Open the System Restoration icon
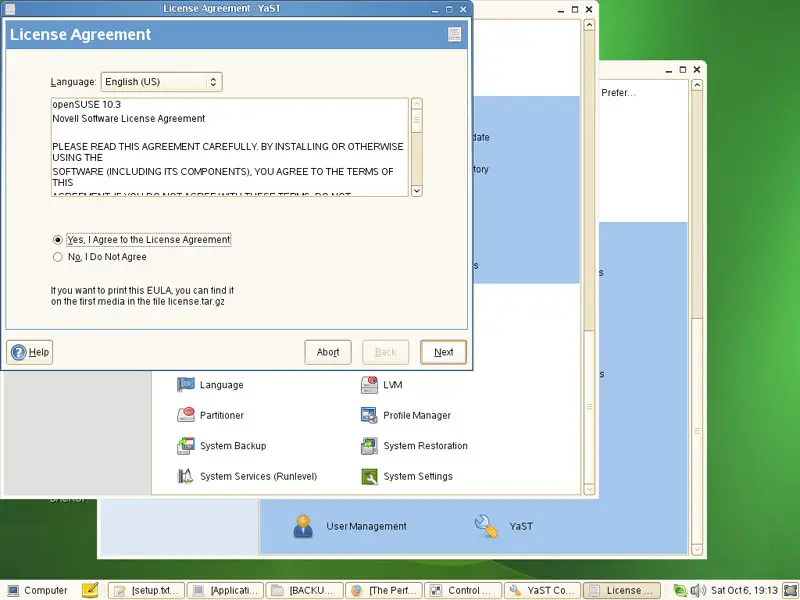 (x=369, y=445)
